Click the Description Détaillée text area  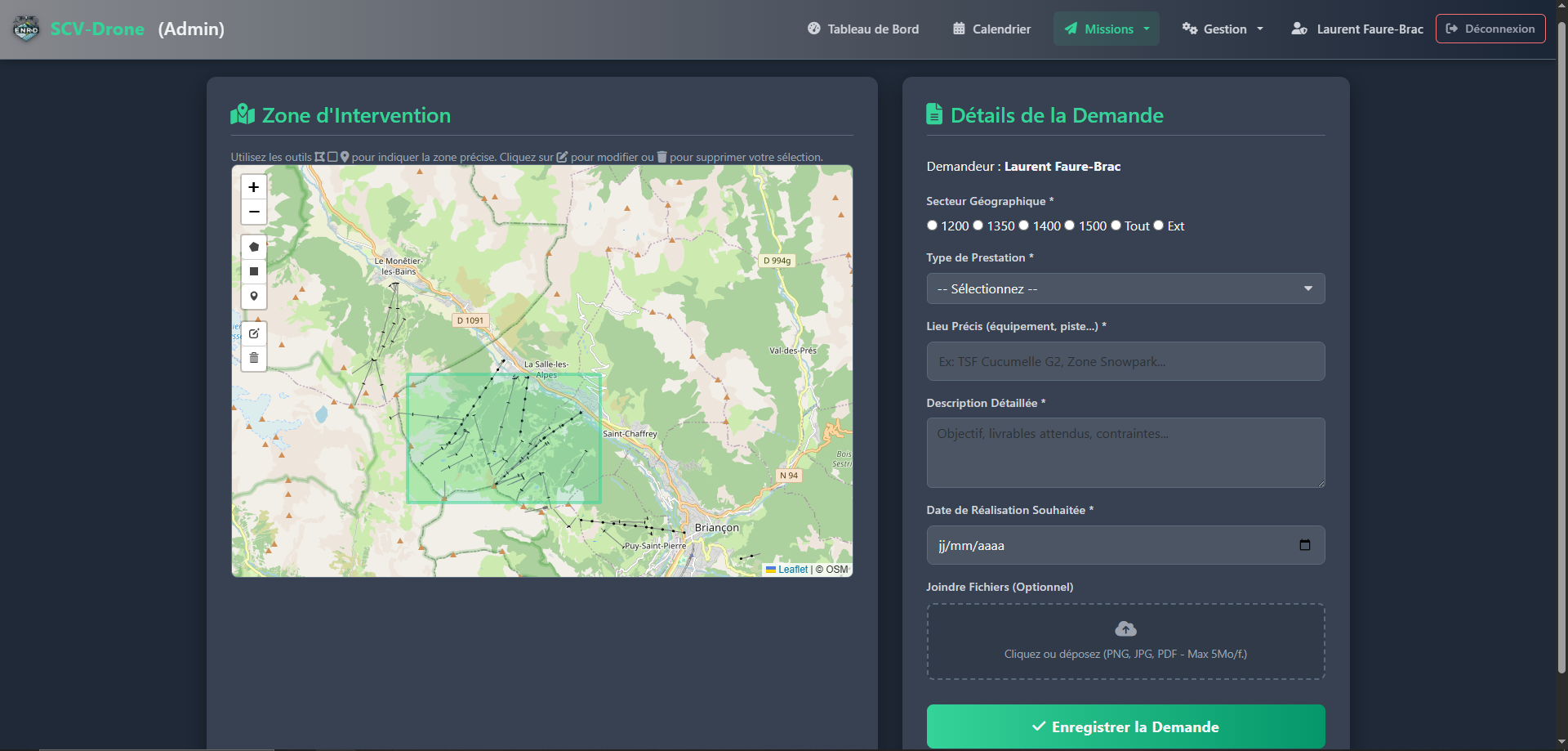coord(1125,453)
